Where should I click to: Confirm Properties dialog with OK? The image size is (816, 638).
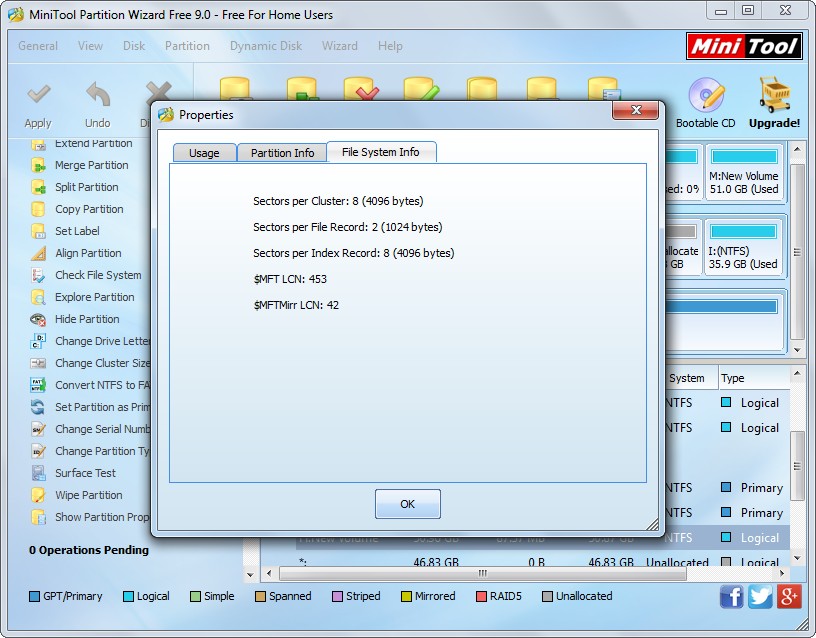407,504
